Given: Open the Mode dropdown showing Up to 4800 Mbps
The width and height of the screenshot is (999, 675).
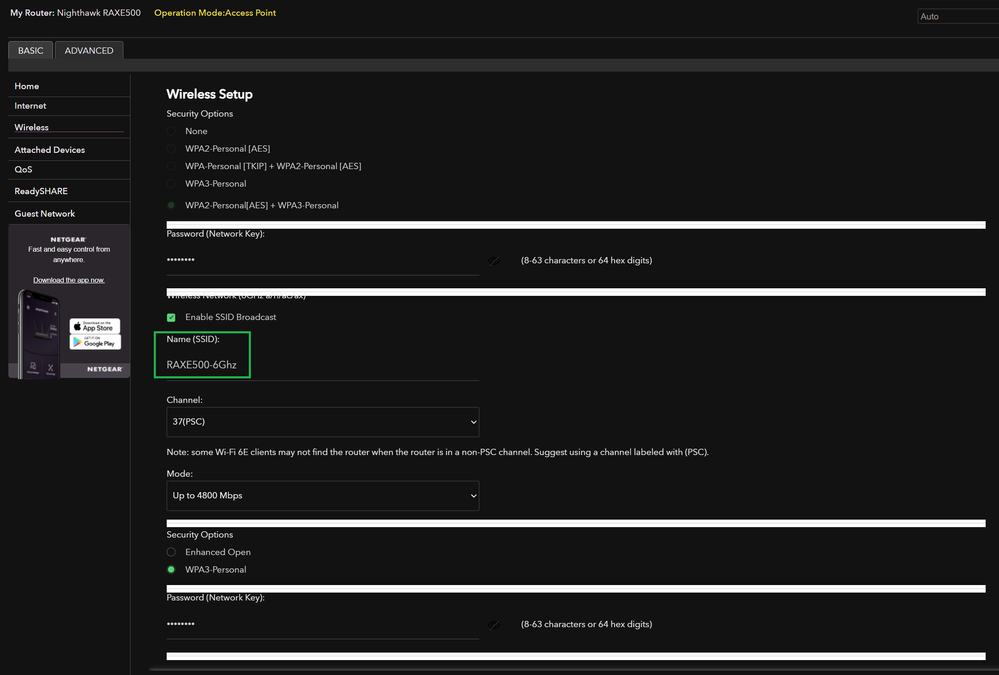Looking at the screenshot, I should click(x=322, y=495).
